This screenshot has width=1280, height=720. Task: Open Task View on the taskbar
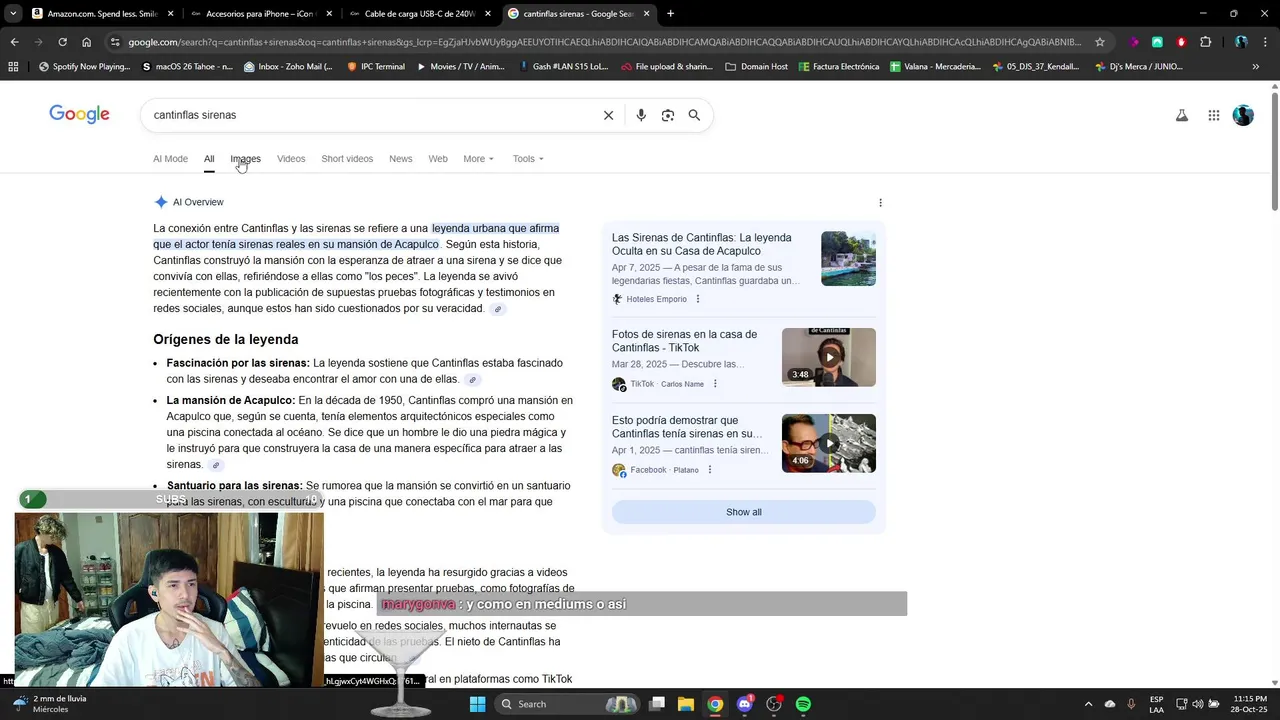(656, 704)
